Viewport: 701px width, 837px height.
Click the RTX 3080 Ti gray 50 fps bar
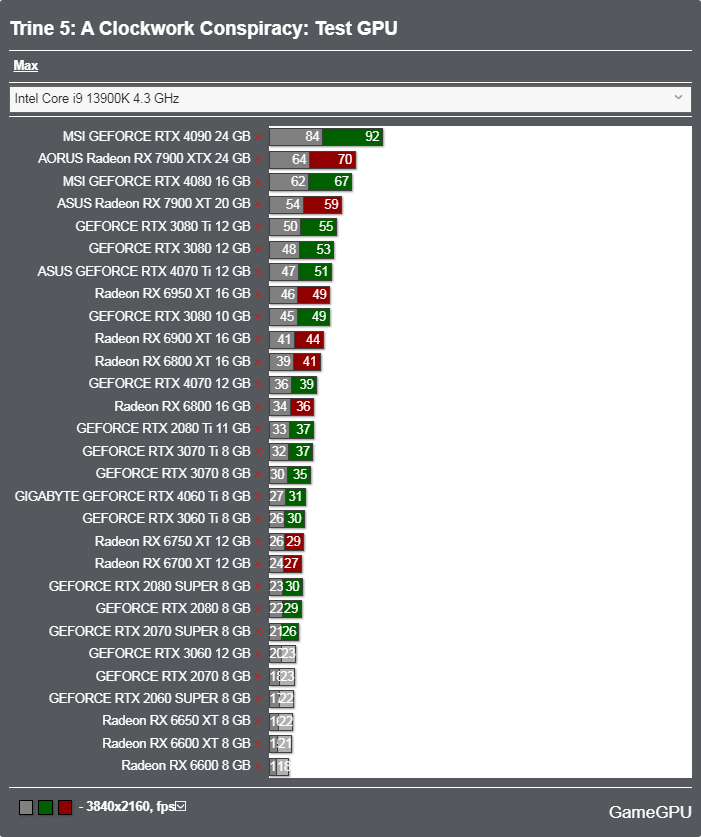285,227
